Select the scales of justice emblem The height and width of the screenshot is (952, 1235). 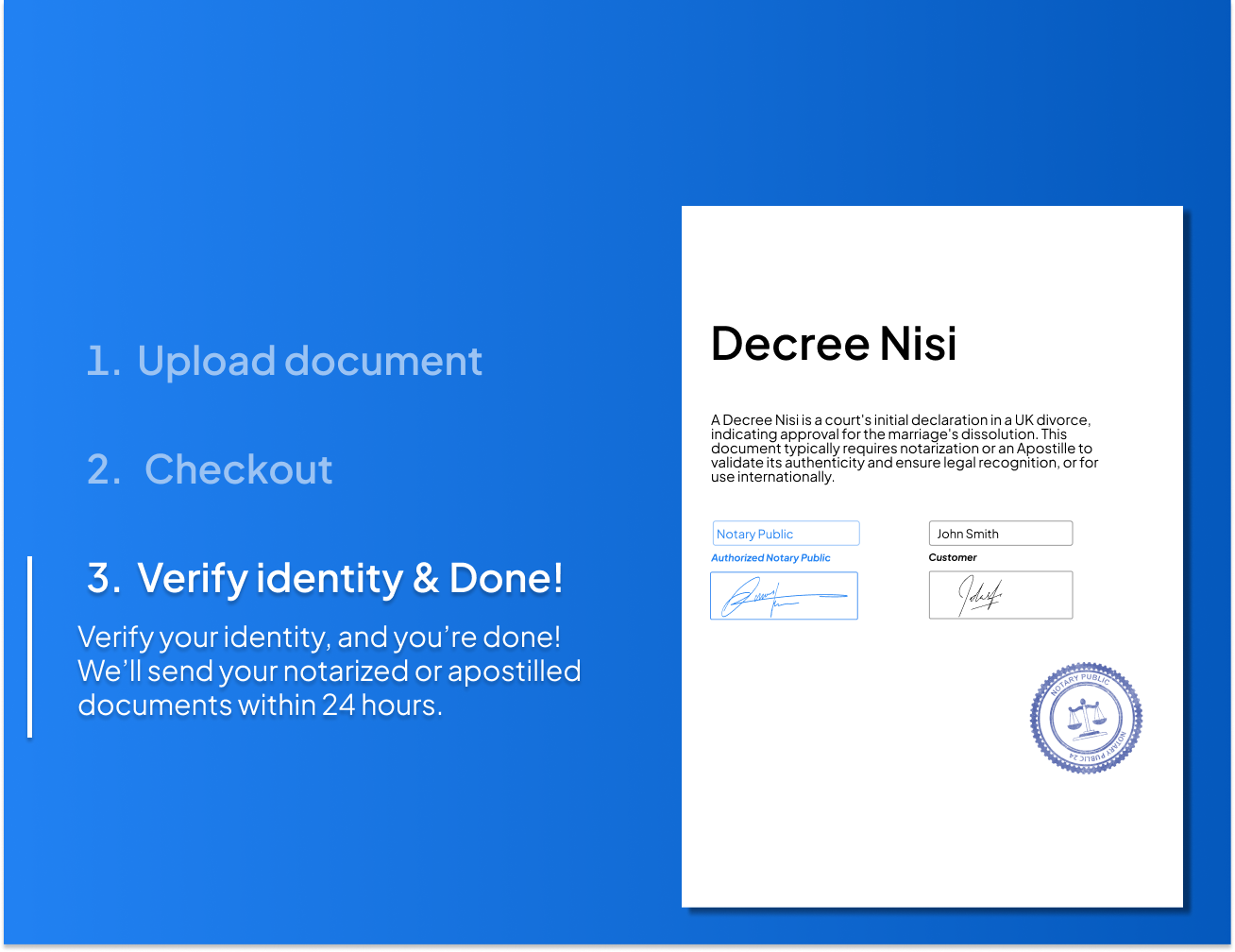coord(1086,720)
